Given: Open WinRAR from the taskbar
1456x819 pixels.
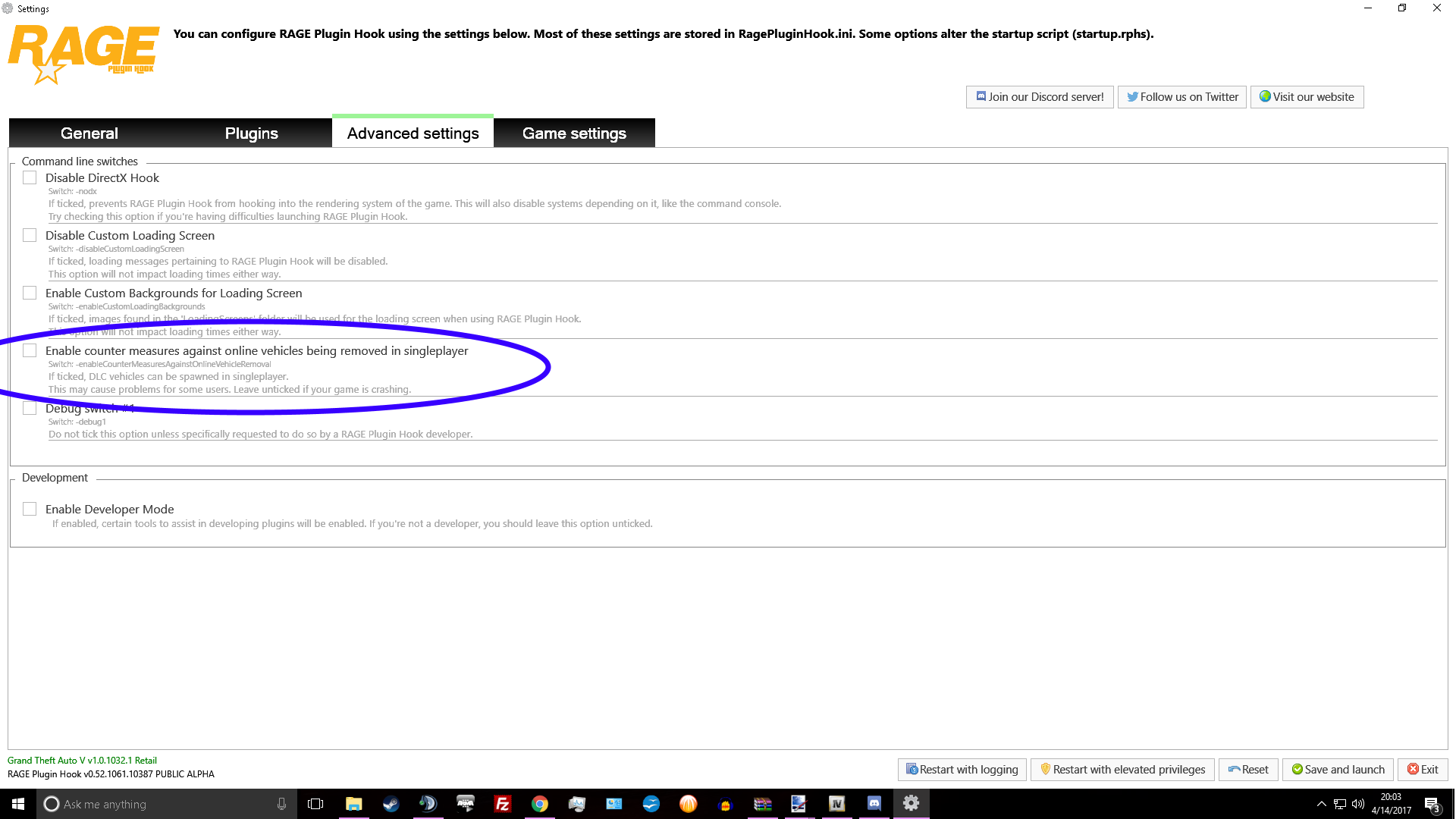Looking at the screenshot, I should [x=762, y=804].
